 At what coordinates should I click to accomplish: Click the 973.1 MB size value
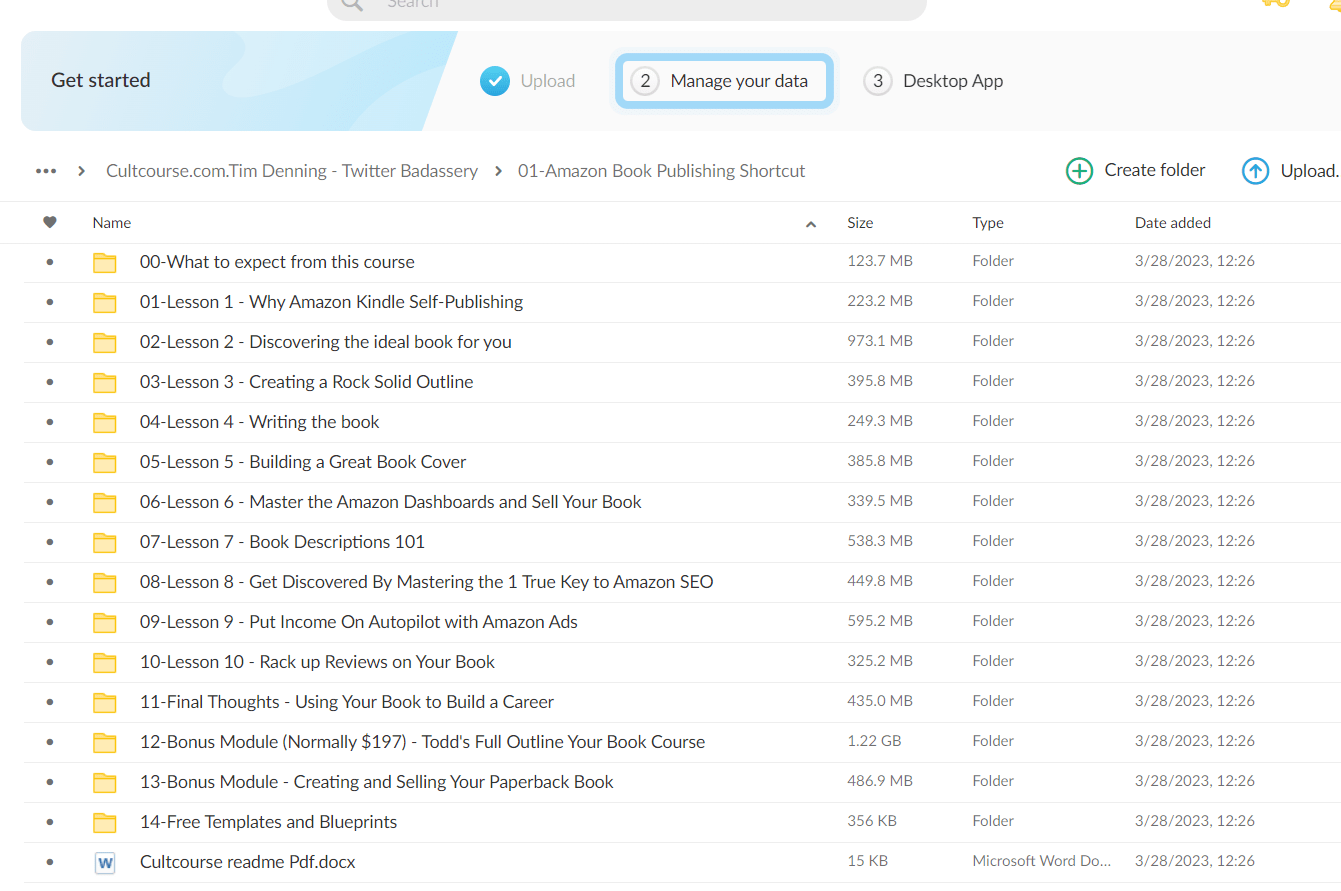[880, 341]
